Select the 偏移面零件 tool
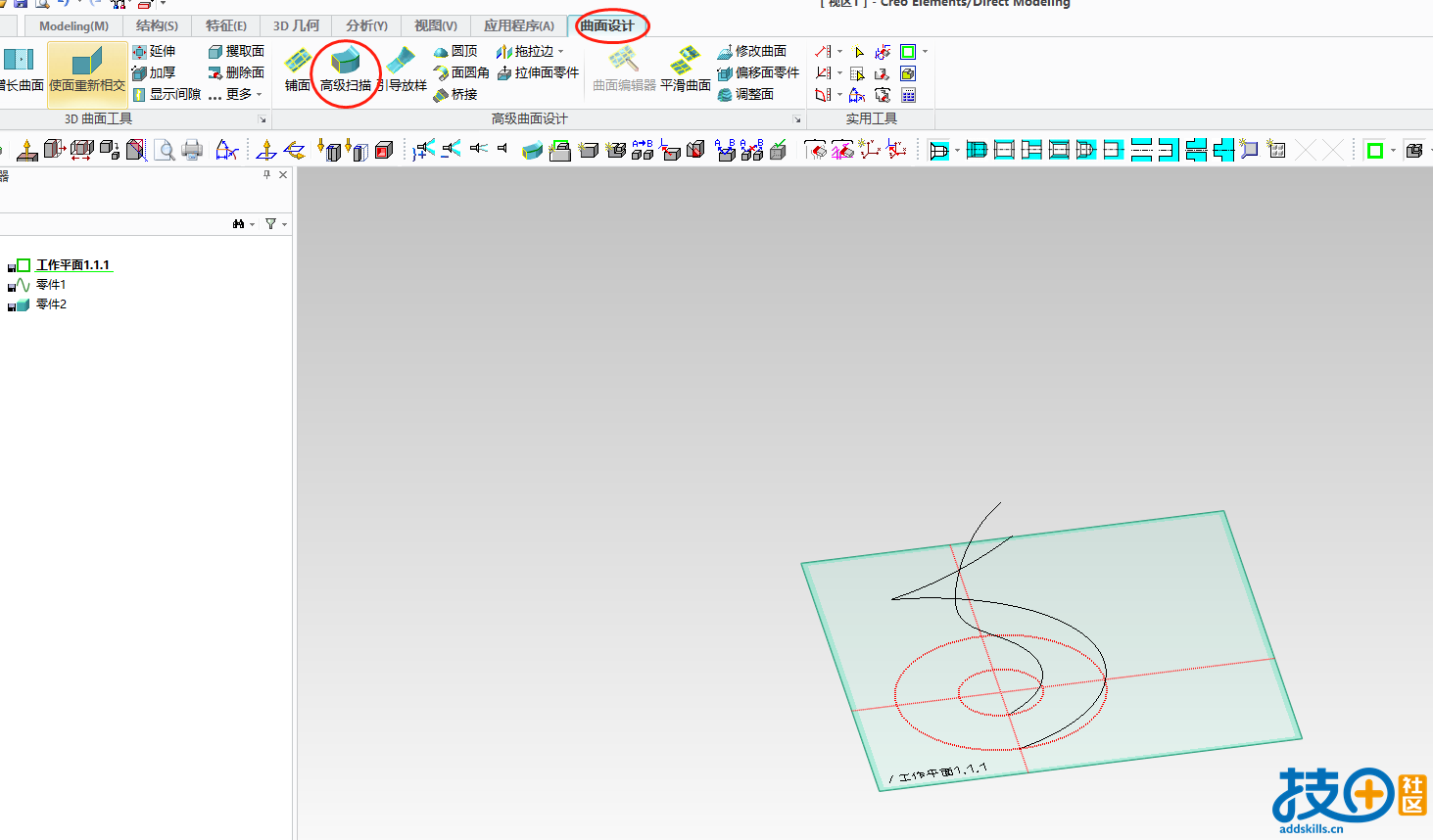 click(758, 72)
